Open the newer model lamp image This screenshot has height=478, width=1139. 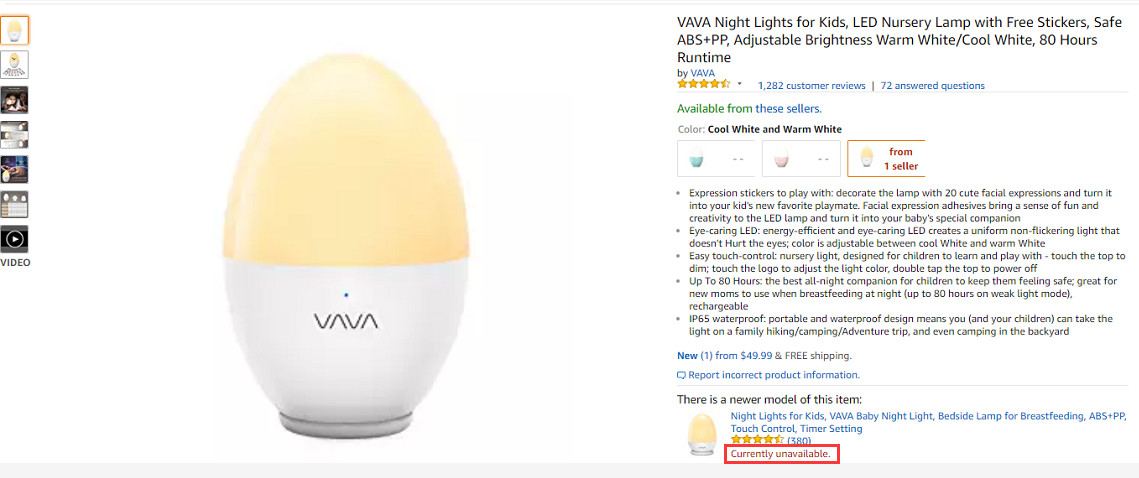point(701,434)
